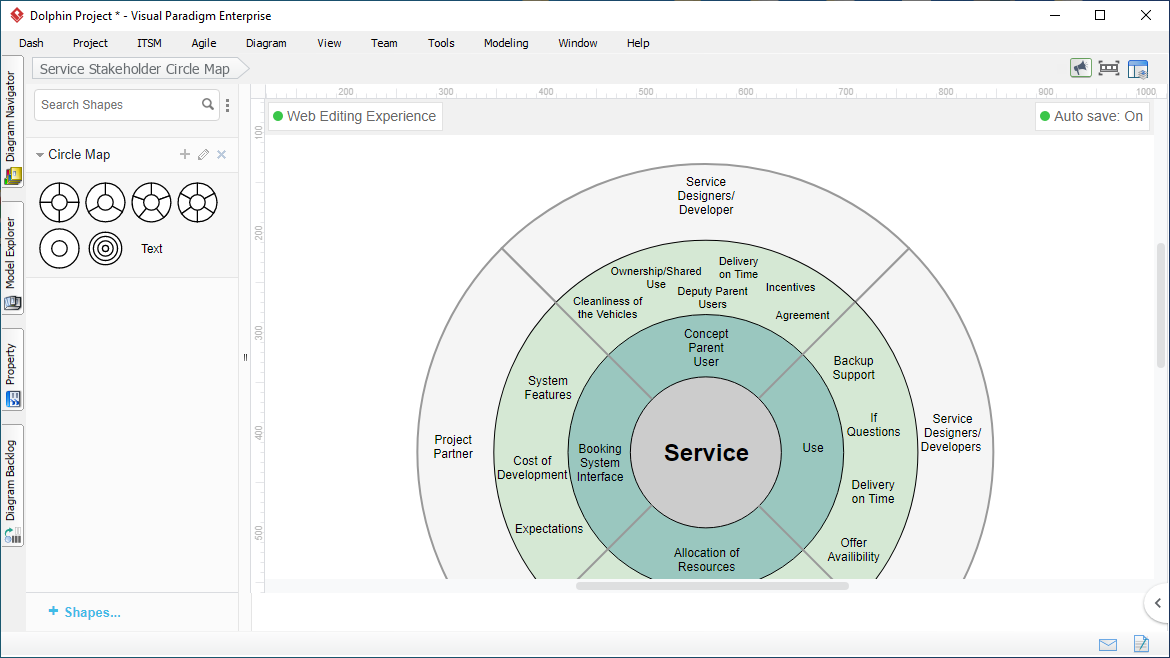Click the Shapes... link

coord(84,612)
